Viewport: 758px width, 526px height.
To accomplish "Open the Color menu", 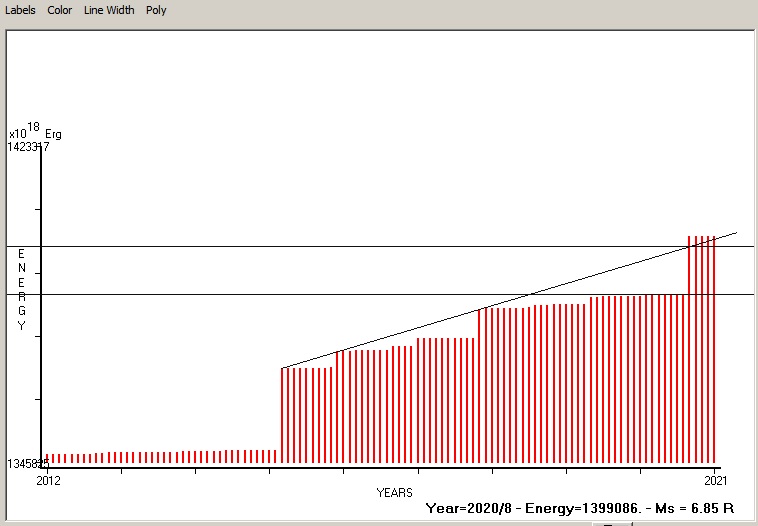I will point(60,10).
